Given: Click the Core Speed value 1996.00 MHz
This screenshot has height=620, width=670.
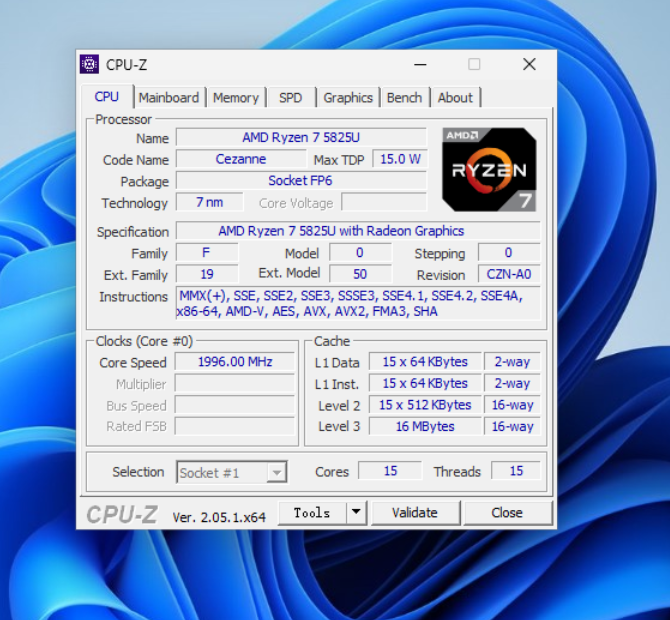Looking at the screenshot, I should tap(235, 362).
